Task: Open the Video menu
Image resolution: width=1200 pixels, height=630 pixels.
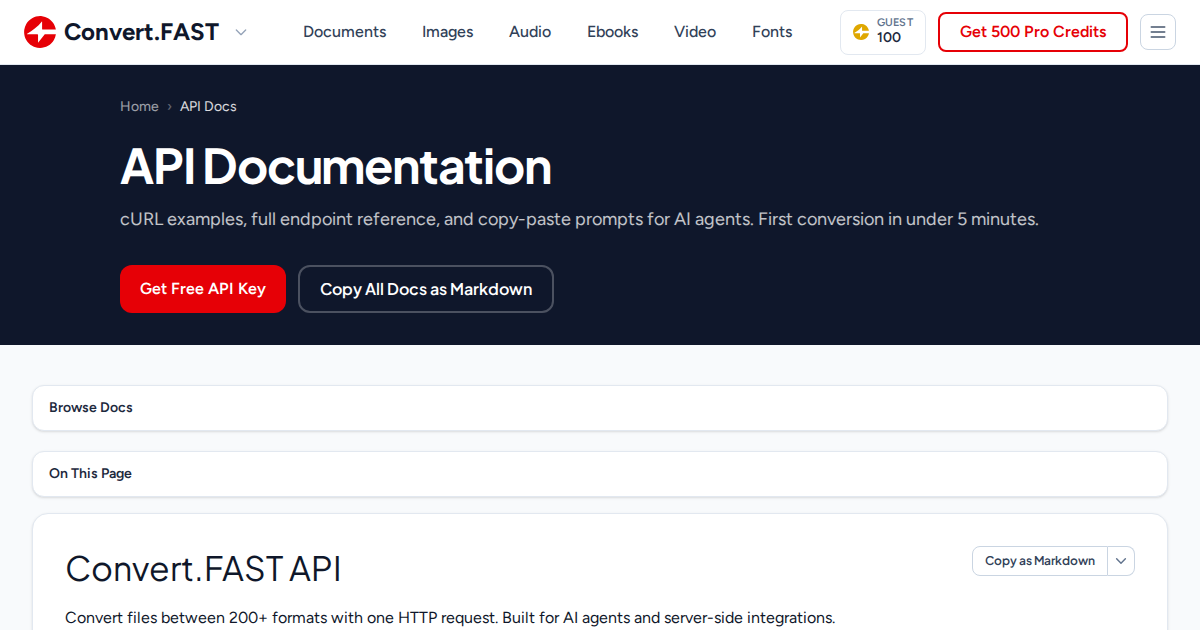Action: (x=695, y=32)
